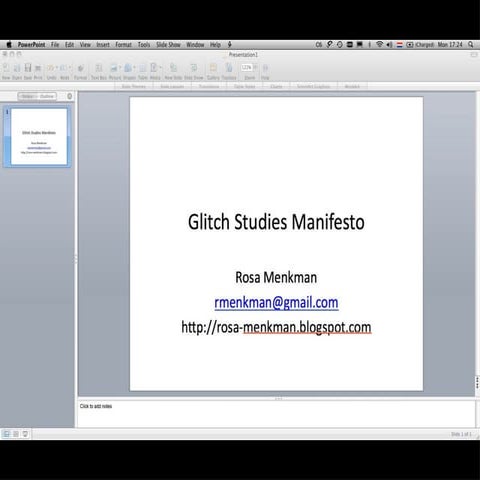
Task: Open the volume control in menu bar
Action: [389, 44]
